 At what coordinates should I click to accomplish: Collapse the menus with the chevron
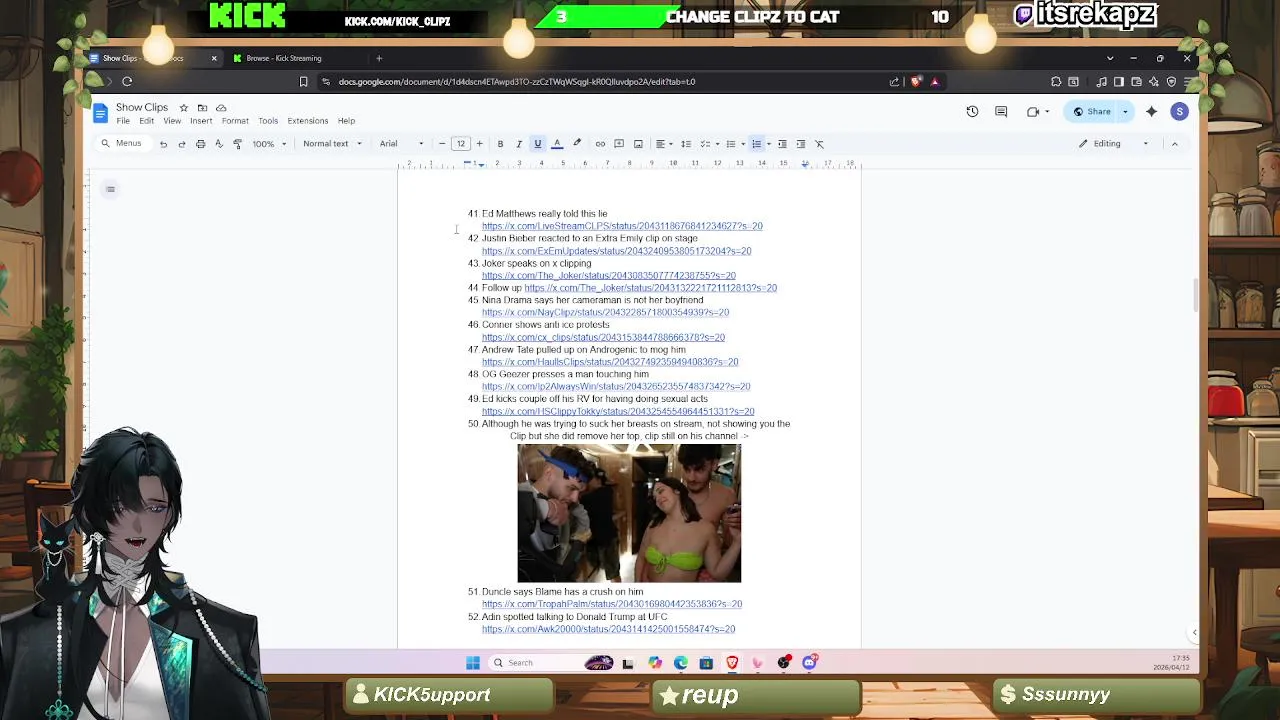pyautogui.click(x=1175, y=144)
